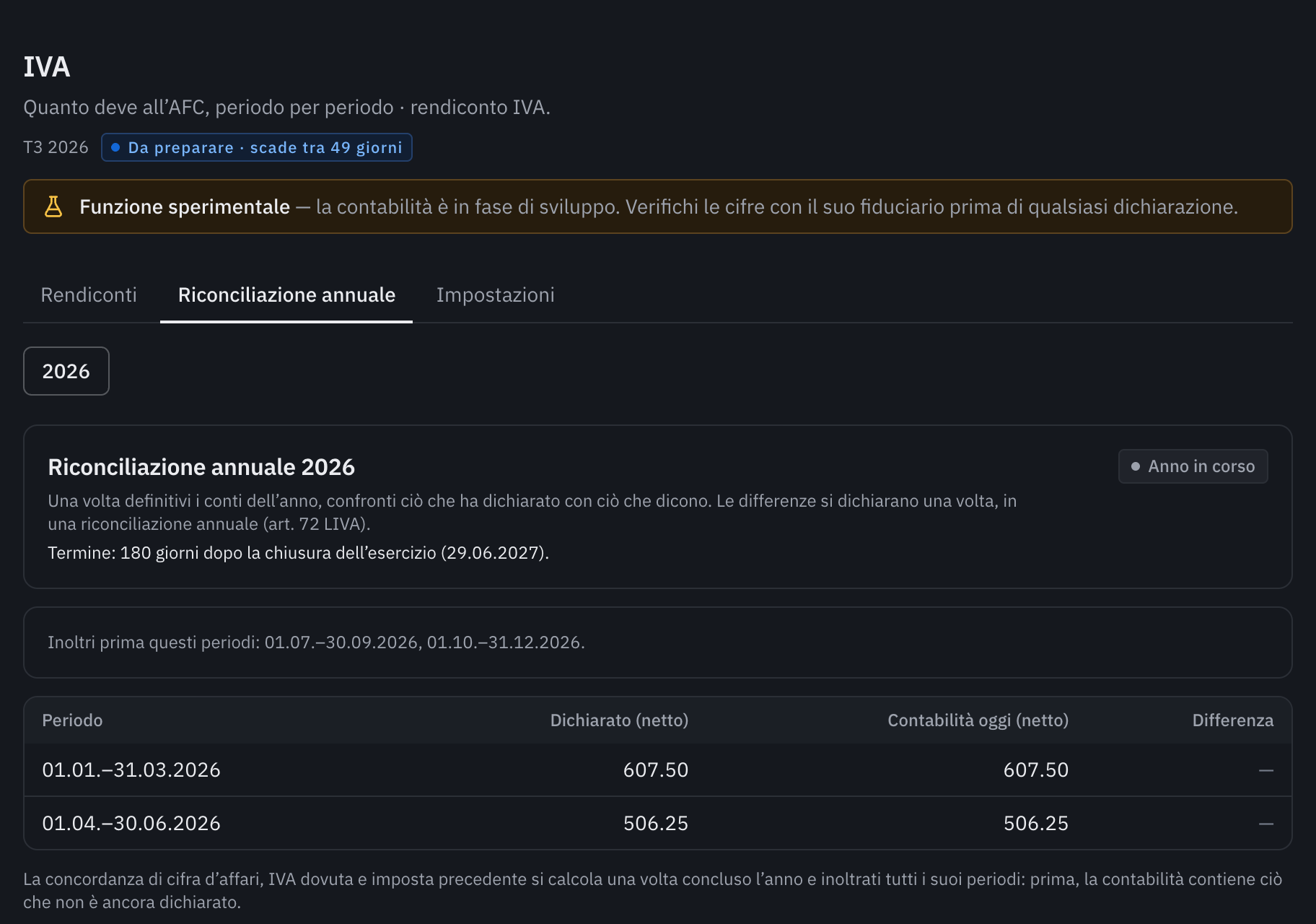The width and height of the screenshot is (1316, 924).
Task: Click the 'Riconciliazione annuale 2026' card title
Action: point(201,467)
